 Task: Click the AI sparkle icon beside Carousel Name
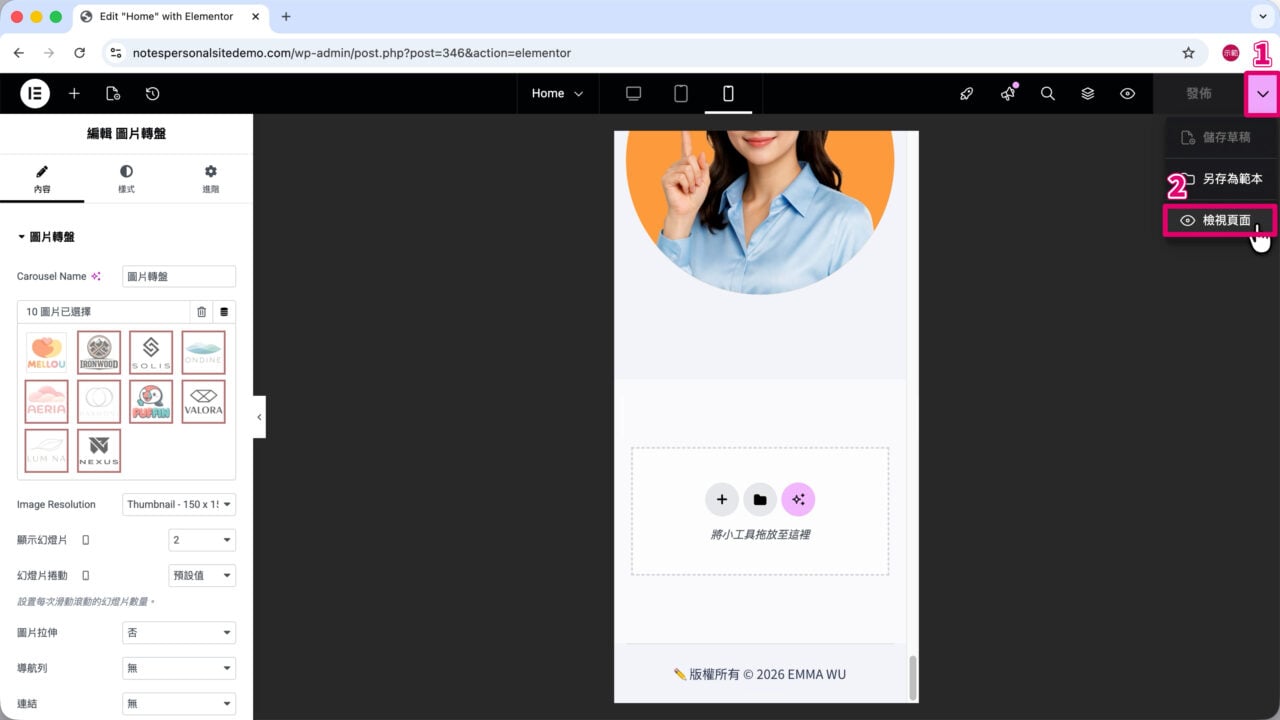pos(96,276)
